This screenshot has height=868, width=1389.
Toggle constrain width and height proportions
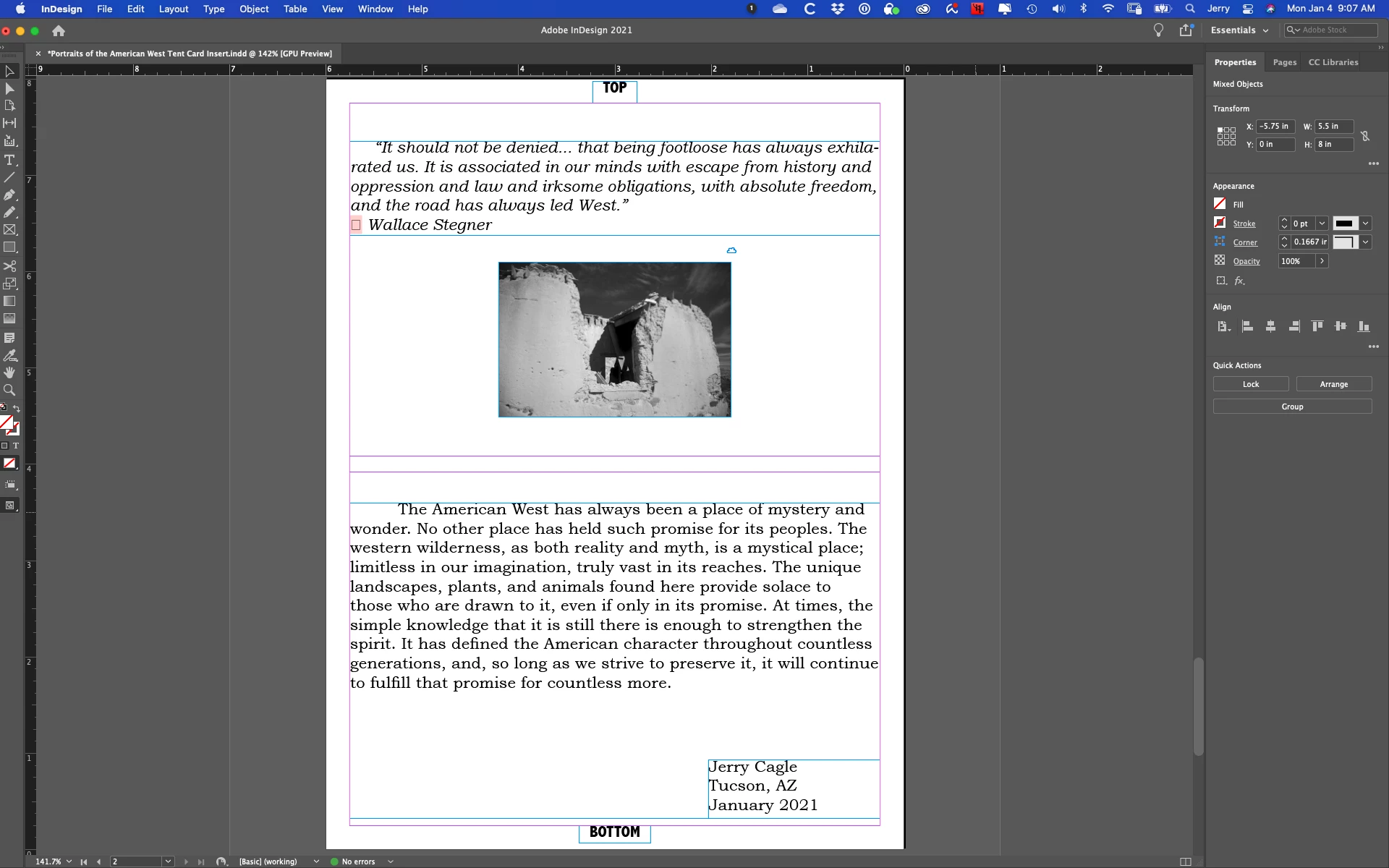pos(1364,136)
